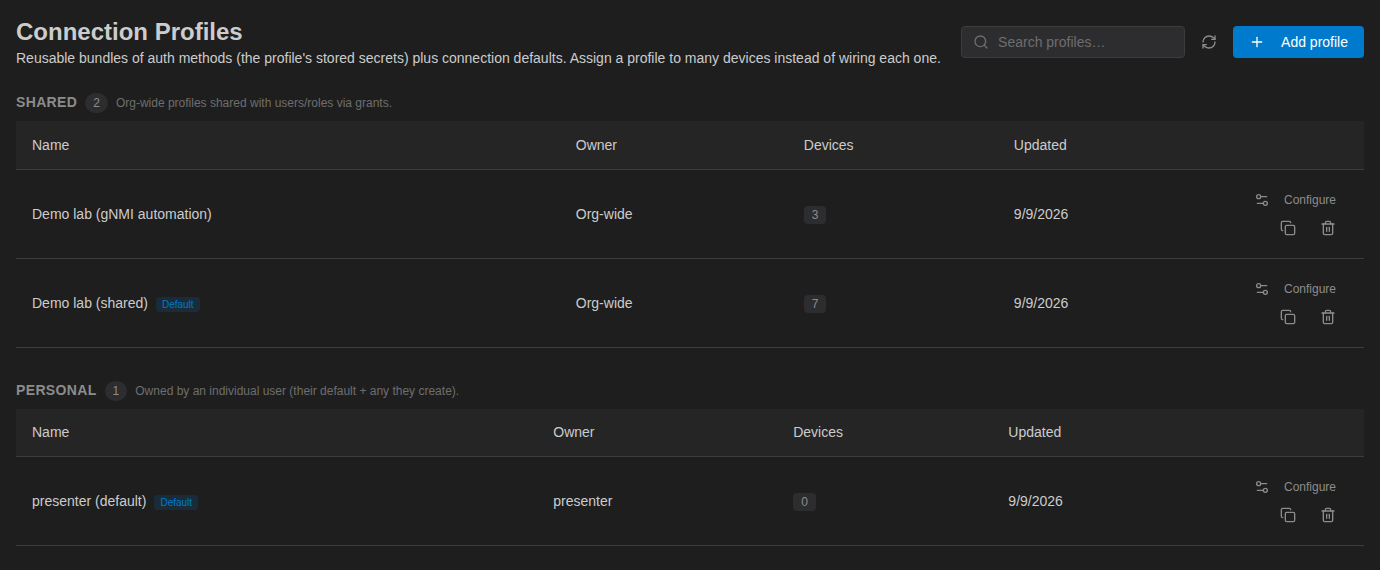Click the Default badge on presenter (default)
The height and width of the screenshot is (570, 1380).
point(176,502)
